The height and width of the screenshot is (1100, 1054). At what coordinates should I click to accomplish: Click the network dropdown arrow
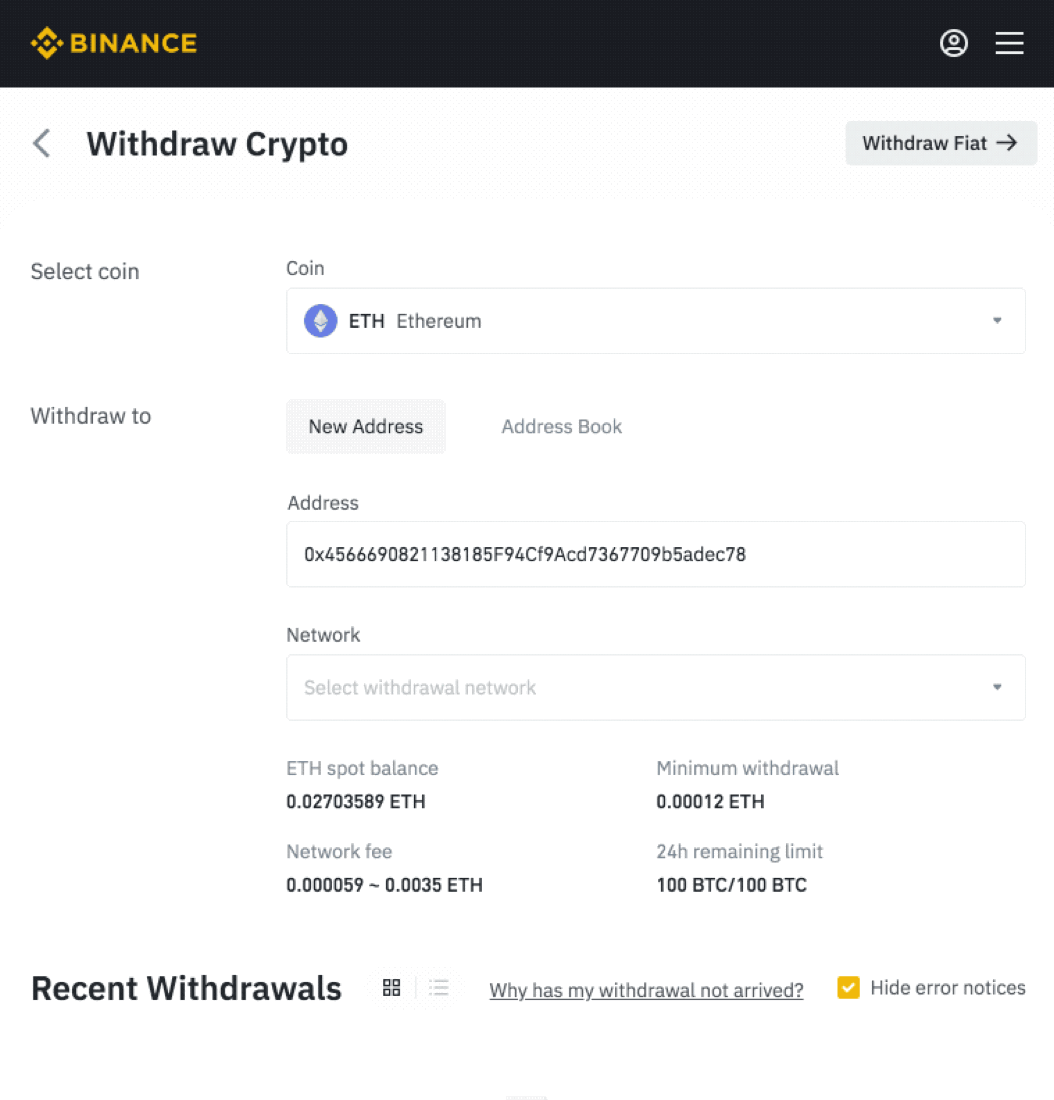[x=997, y=687]
